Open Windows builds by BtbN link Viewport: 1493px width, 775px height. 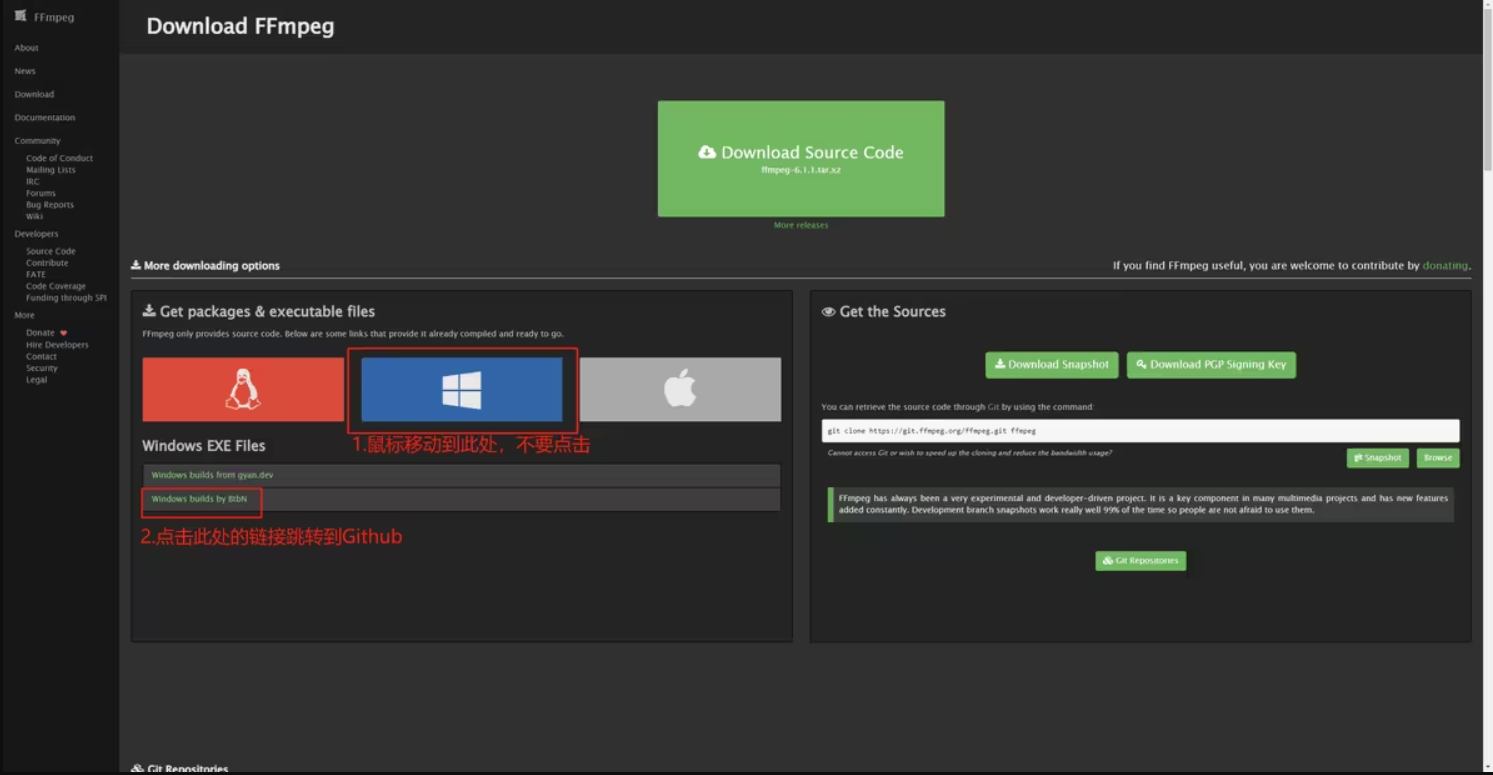(199, 499)
